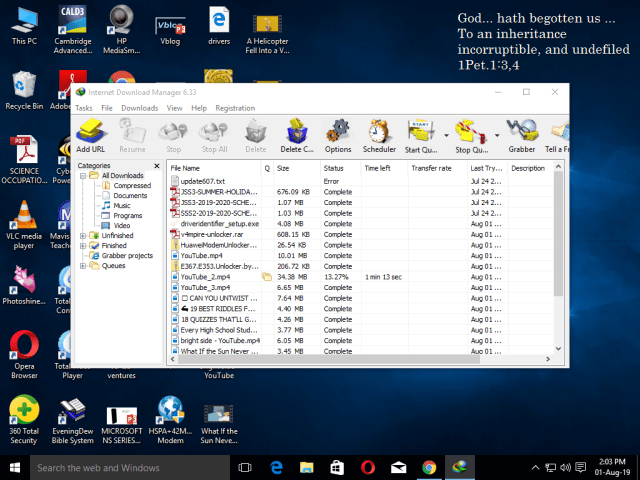
Task: Expand the Unfinished category node
Action: click(83, 235)
